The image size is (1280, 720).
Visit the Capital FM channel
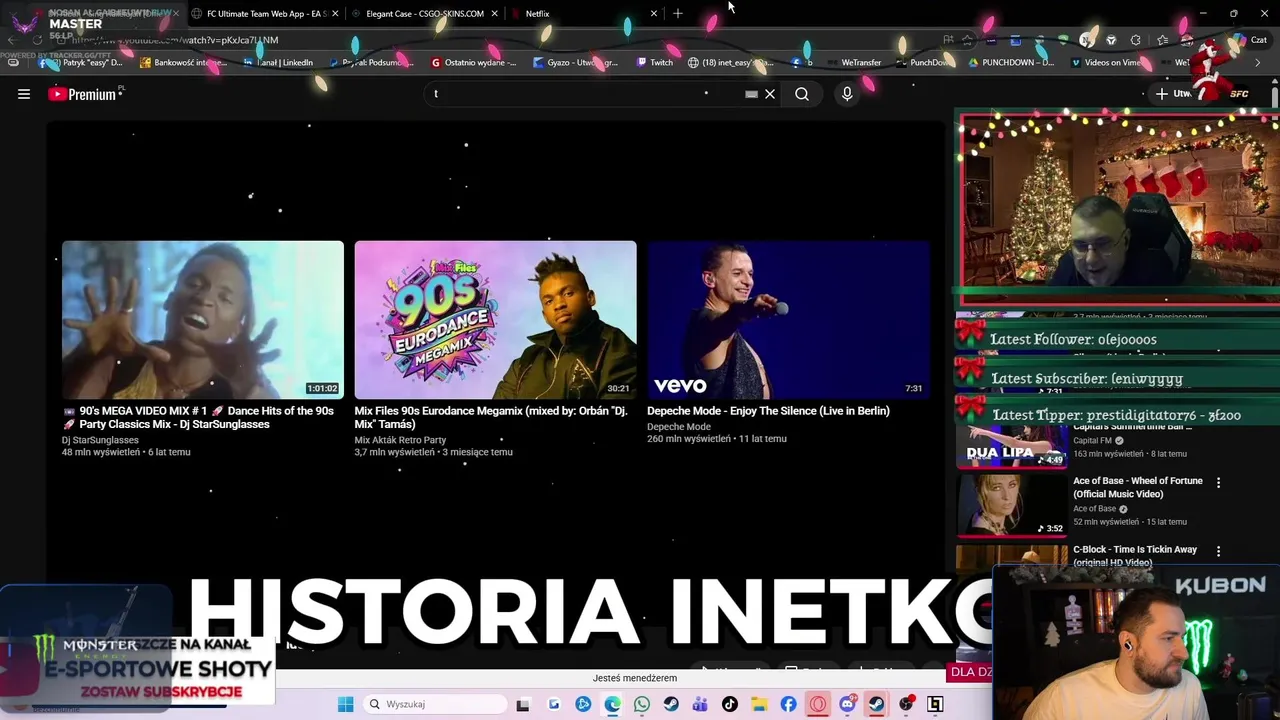(1092, 441)
